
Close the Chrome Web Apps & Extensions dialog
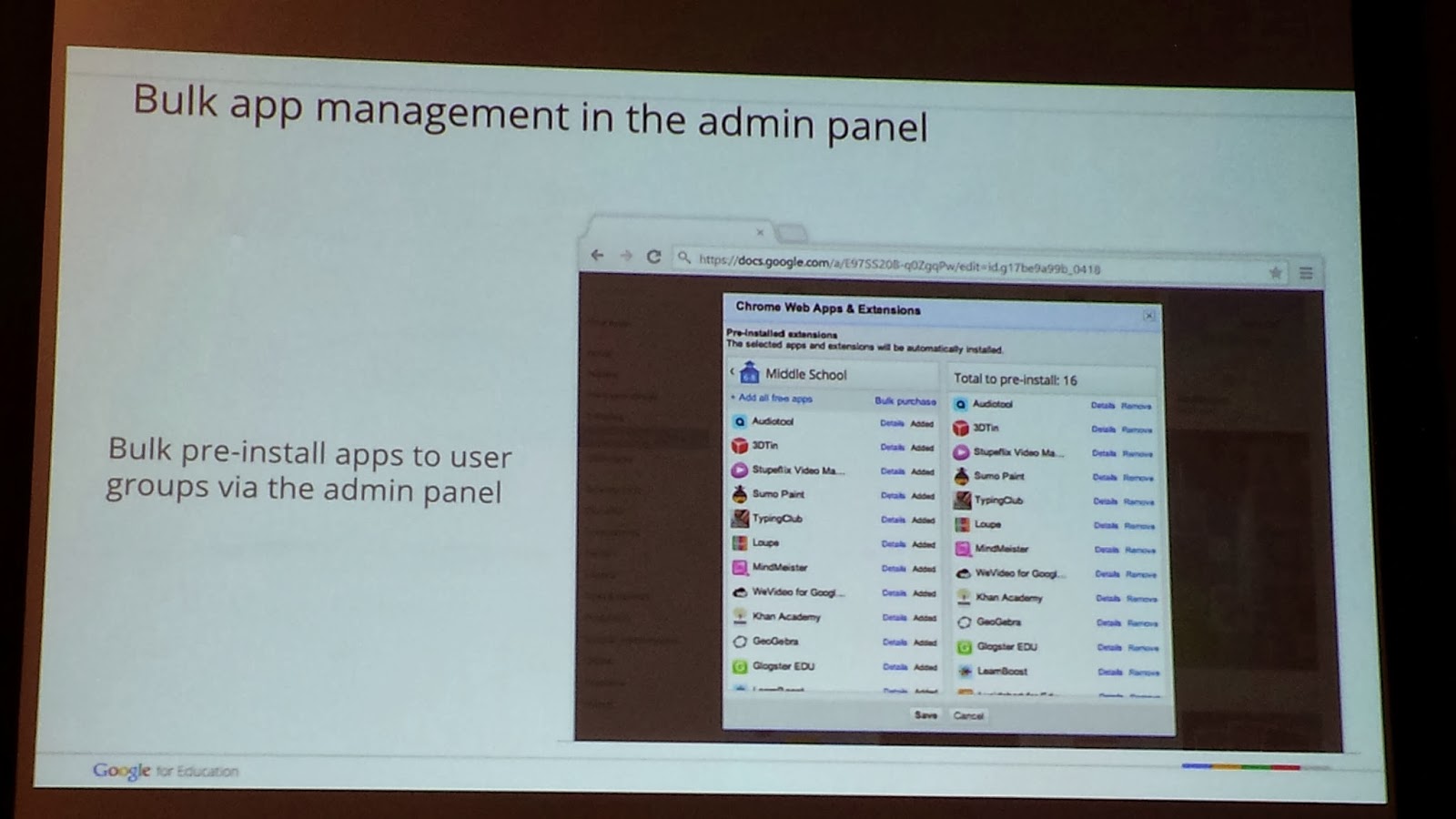[x=1148, y=316]
